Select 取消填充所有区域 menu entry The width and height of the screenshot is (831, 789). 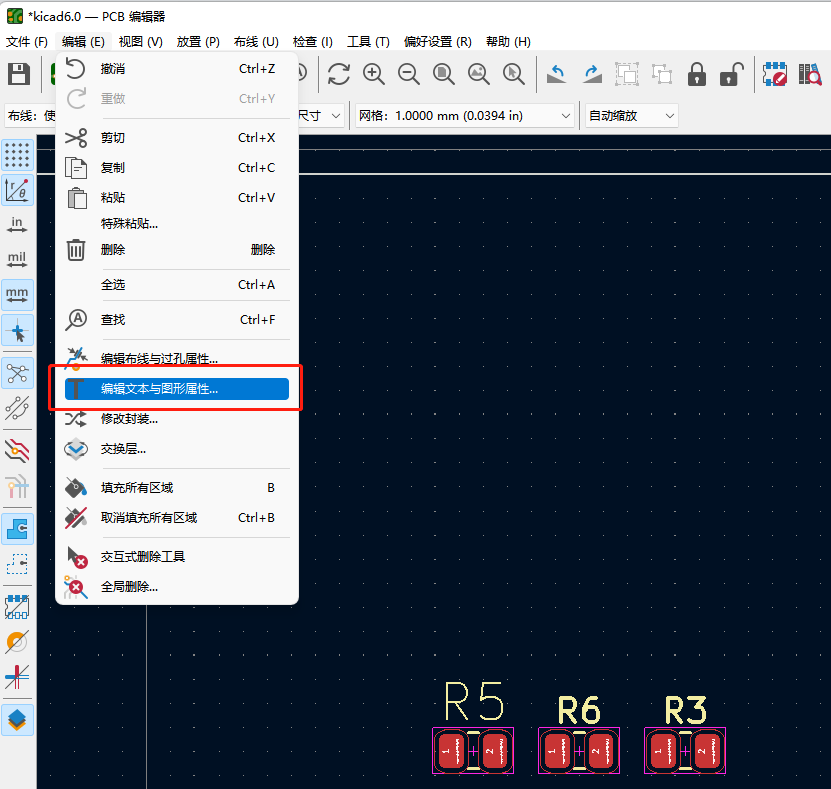click(177, 518)
